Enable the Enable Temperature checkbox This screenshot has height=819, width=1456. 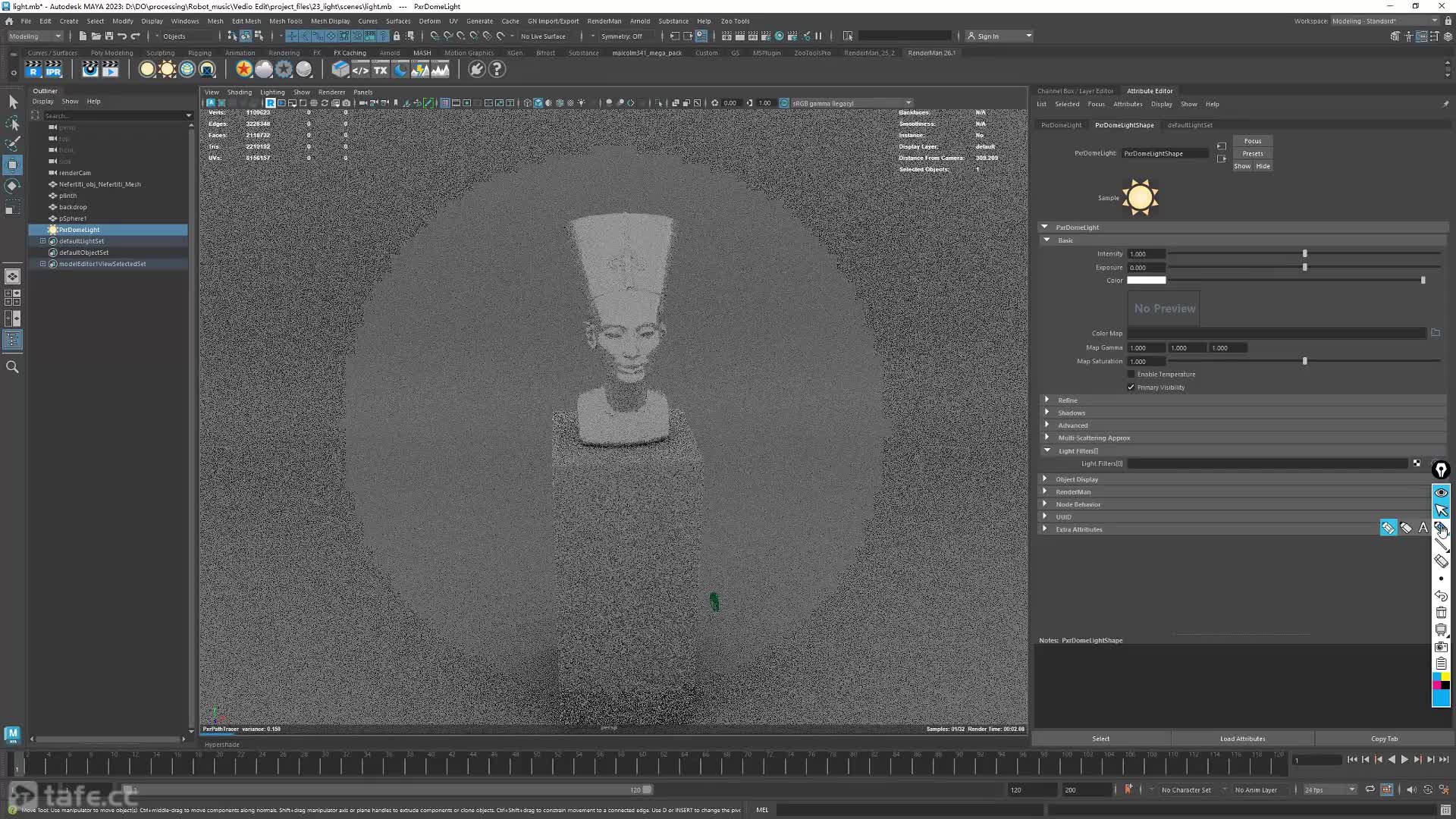[1131, 375]
